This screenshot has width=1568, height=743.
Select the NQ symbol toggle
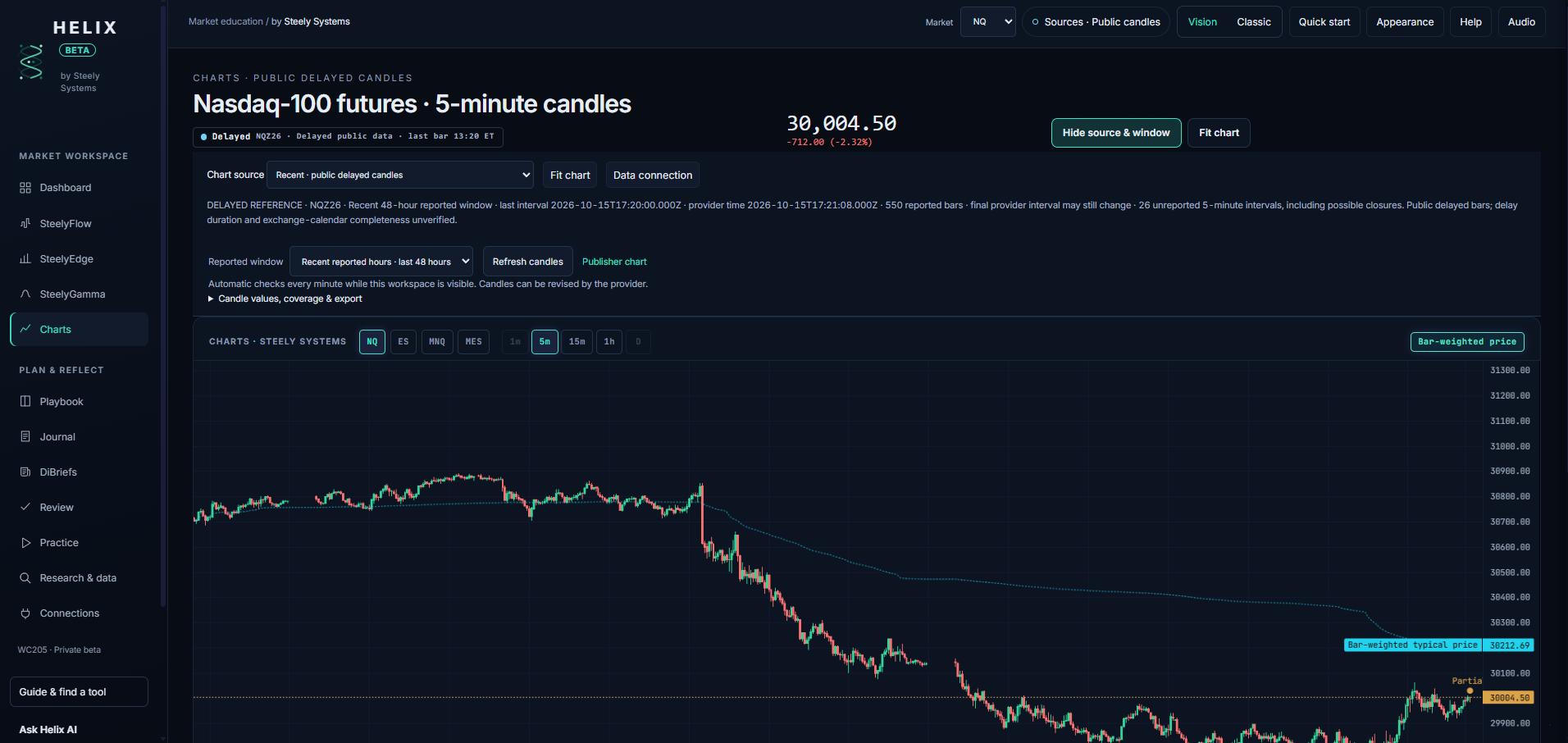tap(372, 342)
